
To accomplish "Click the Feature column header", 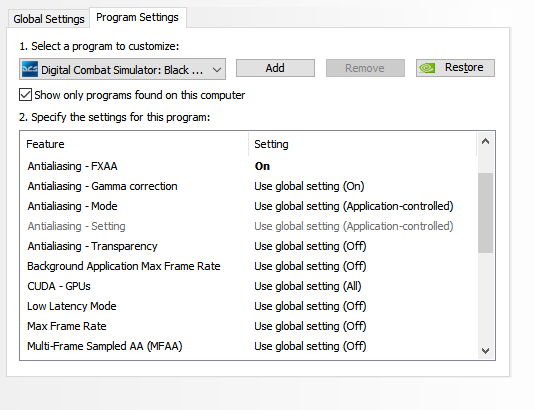I will 134,144.
